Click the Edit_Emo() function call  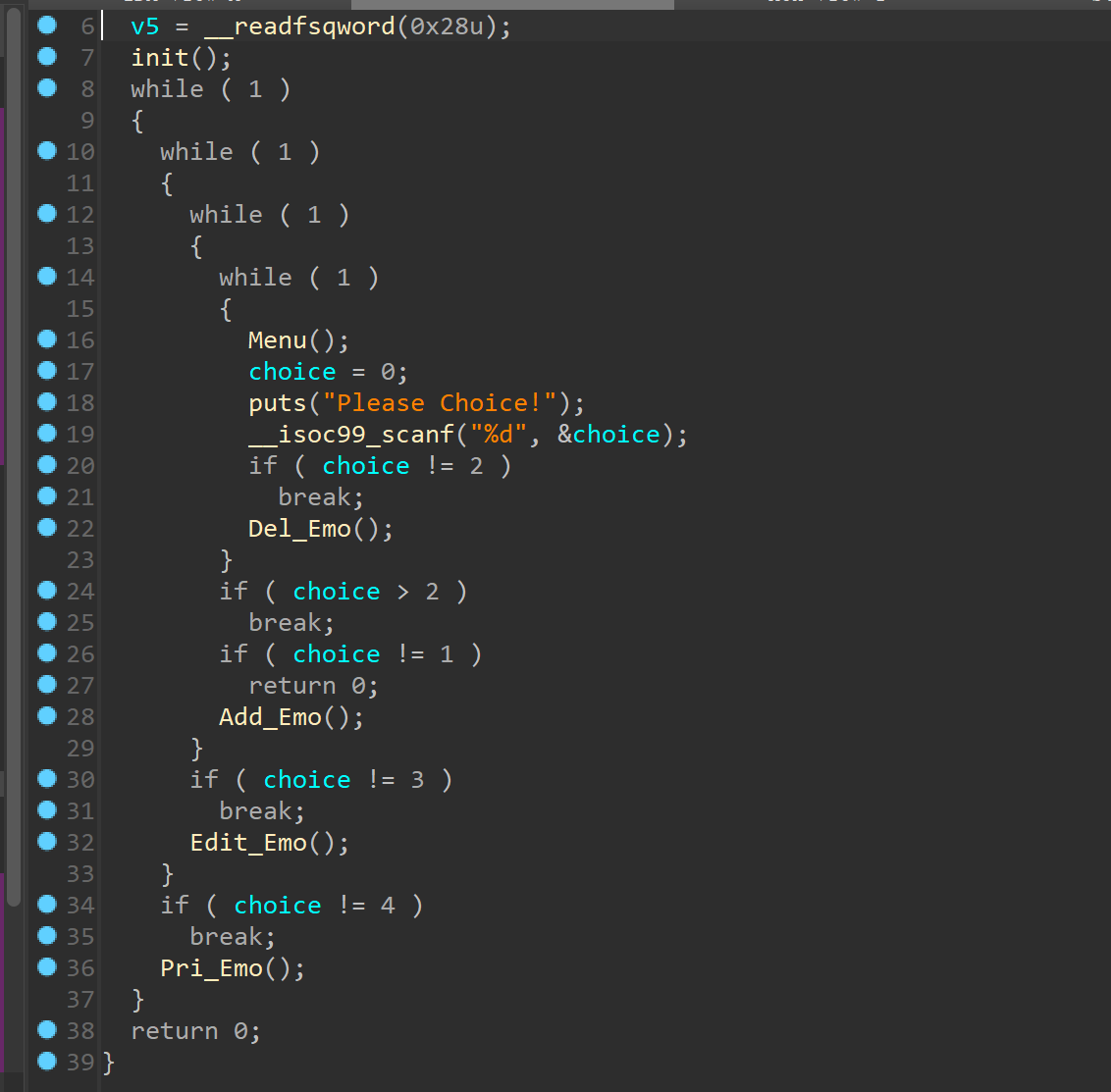[269, 843]
